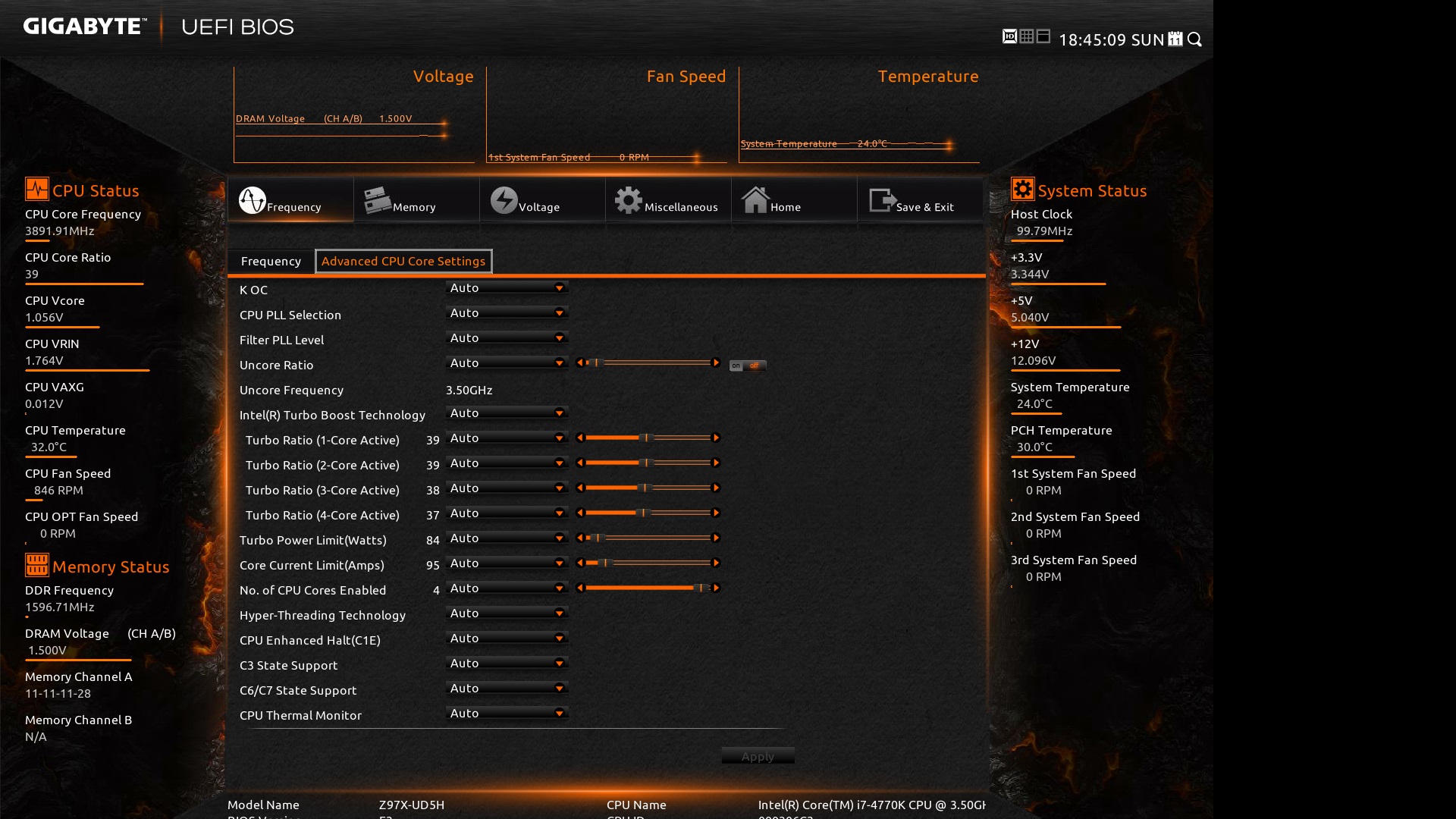Expand the CPU Thermal Monitor dropdown
The width and height of the screenshot is (1456, 819).
(x=507, y=714)
